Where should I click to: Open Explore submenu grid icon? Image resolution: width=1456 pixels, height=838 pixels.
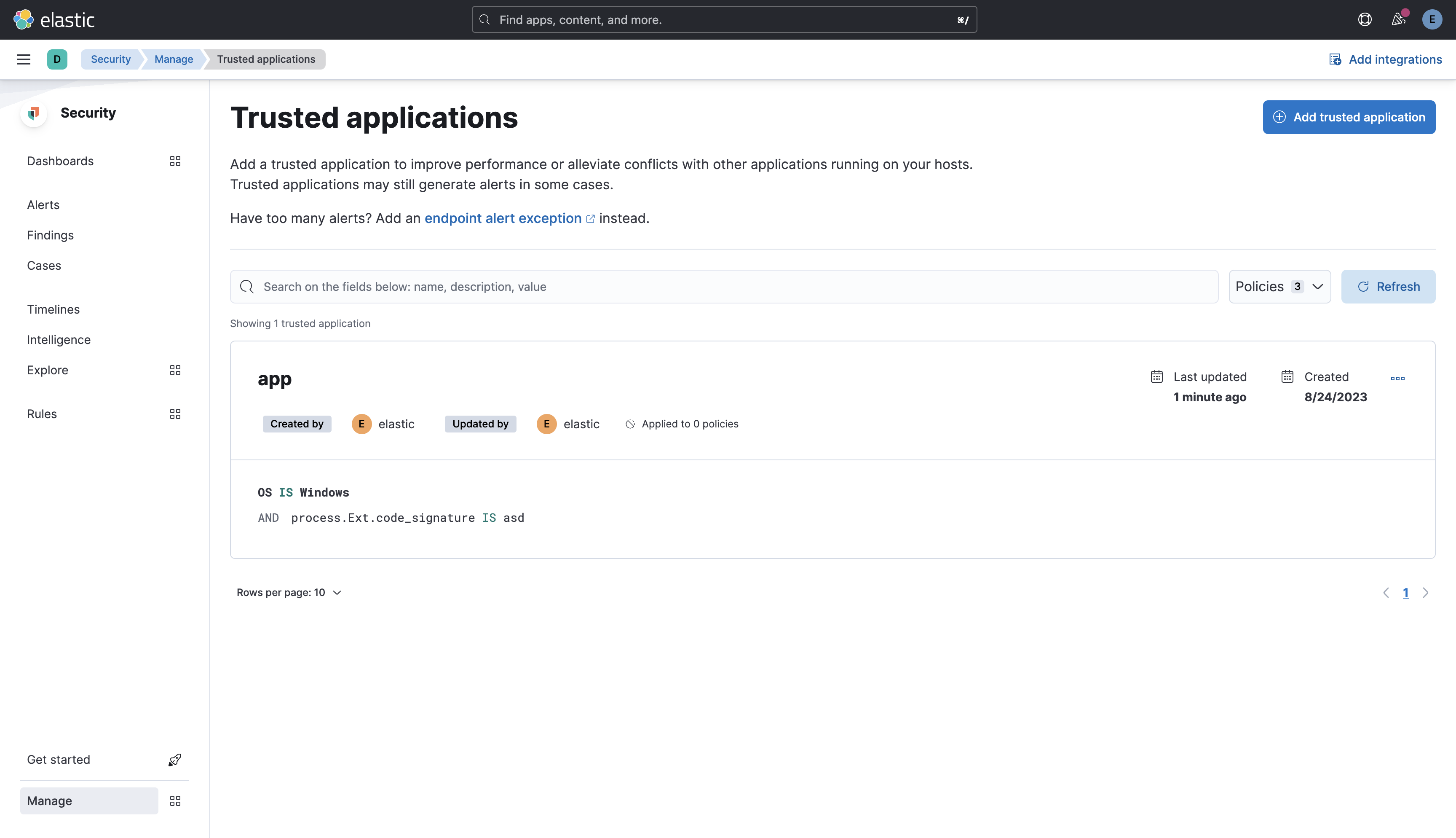pyautogui.click(x=175, y=370)
